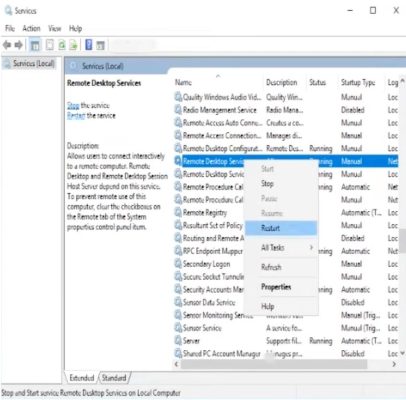The image size is (406, 400).
Task: Select the Remote Registry service row
Action: [287, 212]
